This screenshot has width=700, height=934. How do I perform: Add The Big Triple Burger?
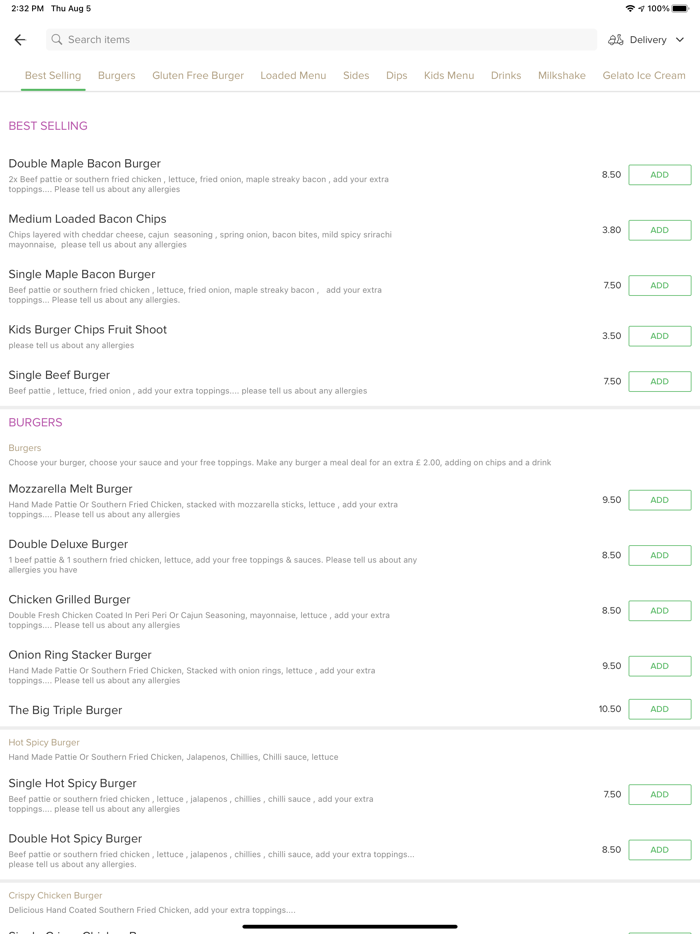click(x=659, y=709)
